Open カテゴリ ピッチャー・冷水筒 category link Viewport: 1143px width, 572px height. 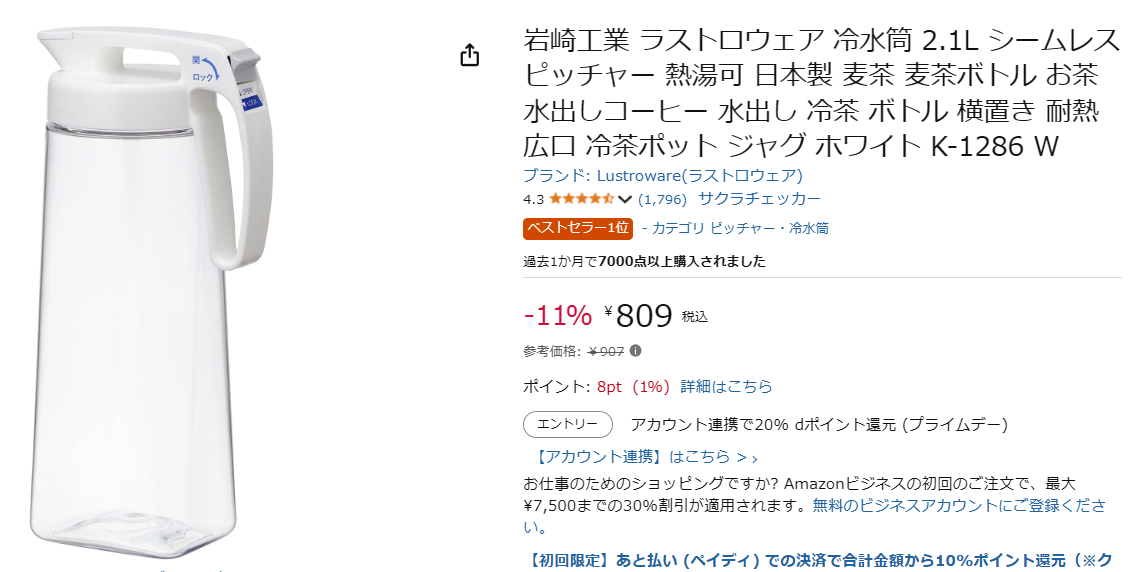coord(735,228)
